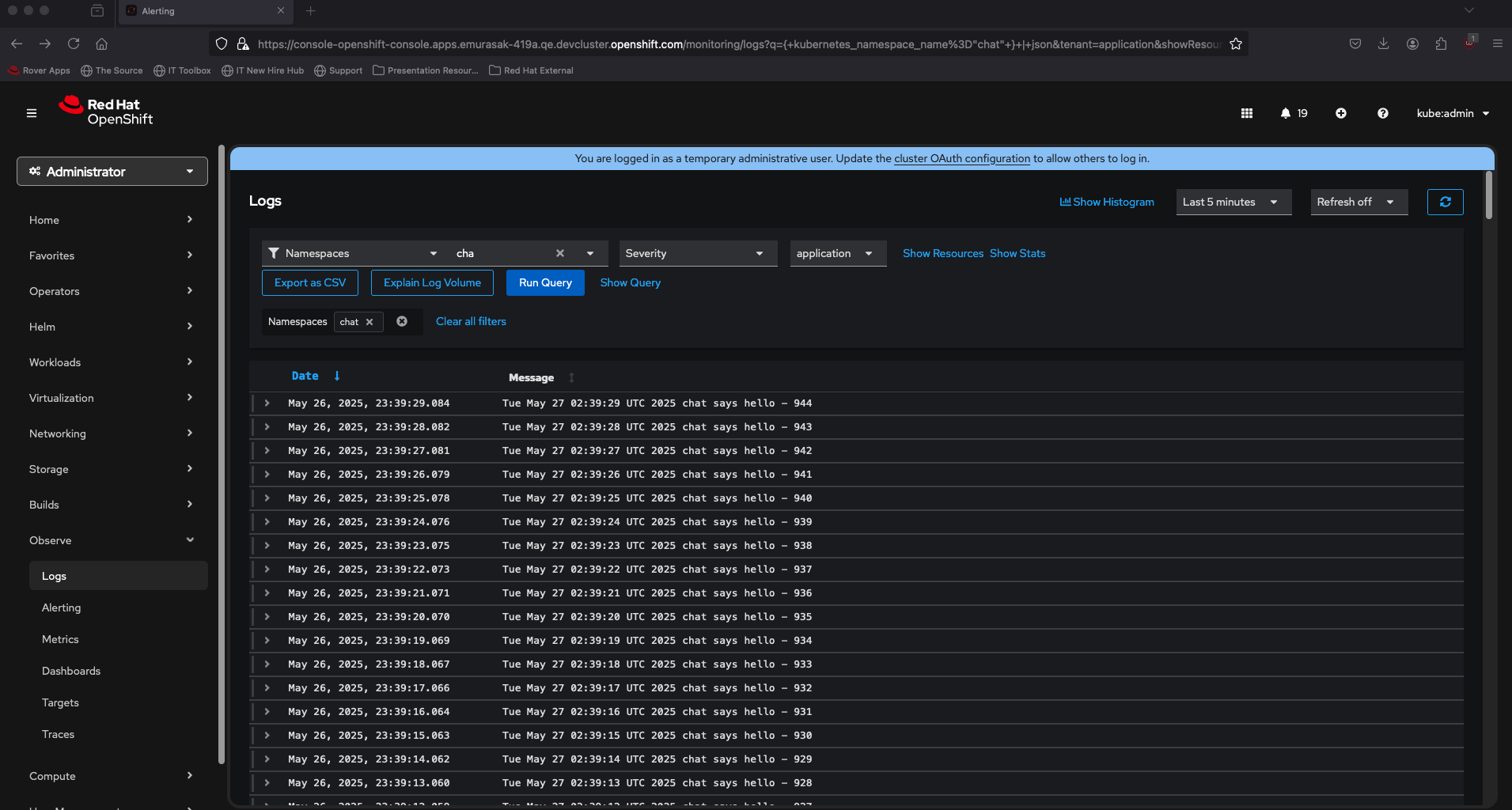Sort logs by the Date column

coord(305,376)
